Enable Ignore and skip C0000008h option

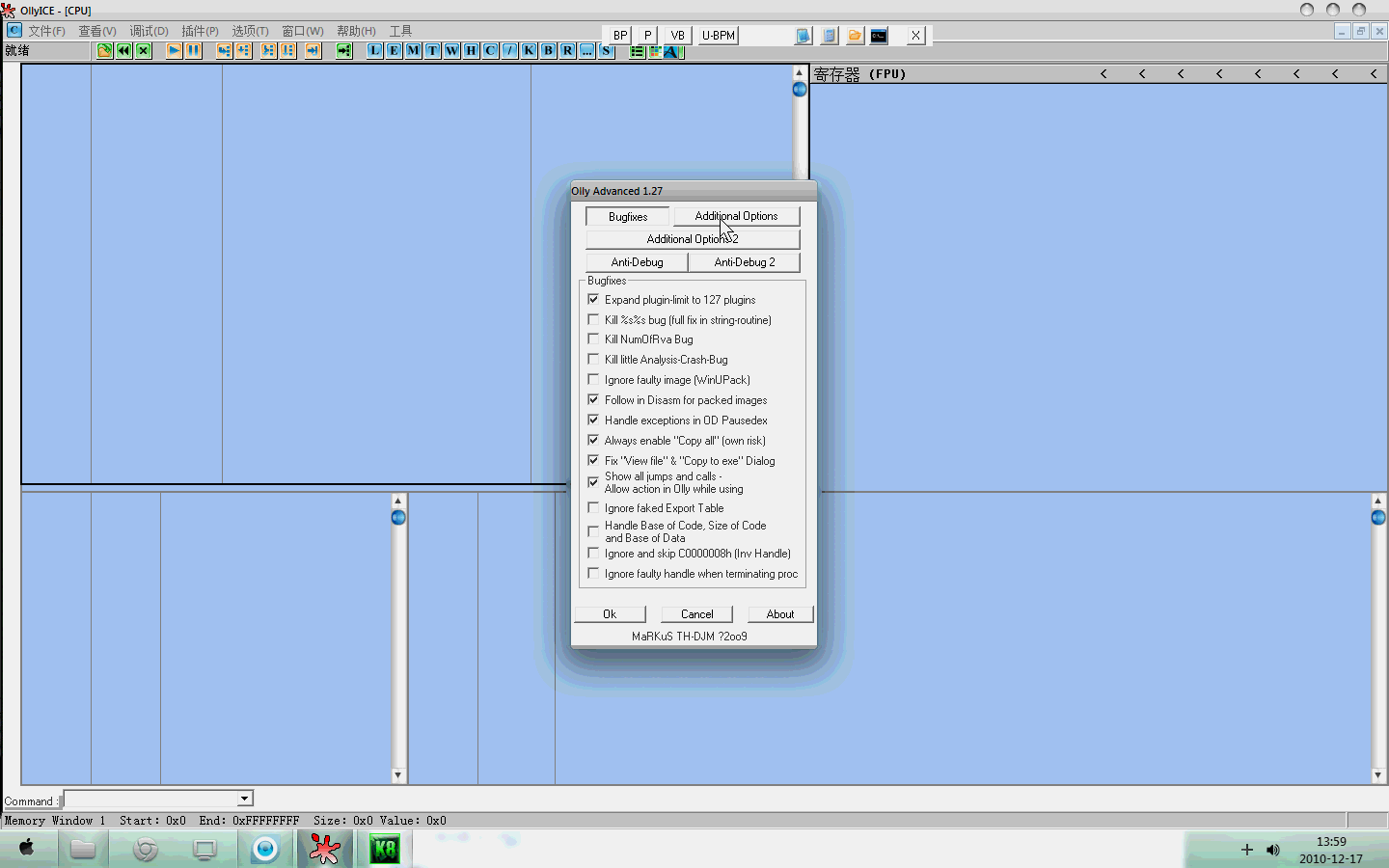[593, 553]
